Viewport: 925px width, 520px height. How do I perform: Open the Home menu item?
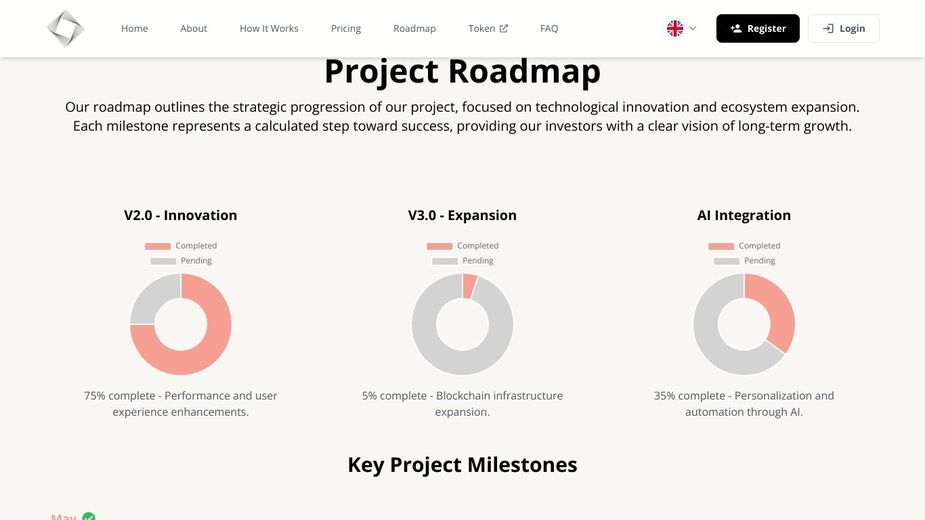(135, 28)
